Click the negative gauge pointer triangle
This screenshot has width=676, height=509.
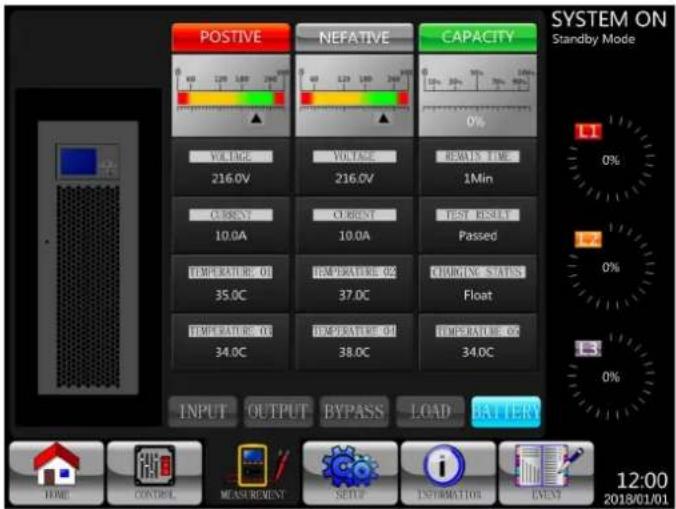pyautogui.click(x=383, y=118)
